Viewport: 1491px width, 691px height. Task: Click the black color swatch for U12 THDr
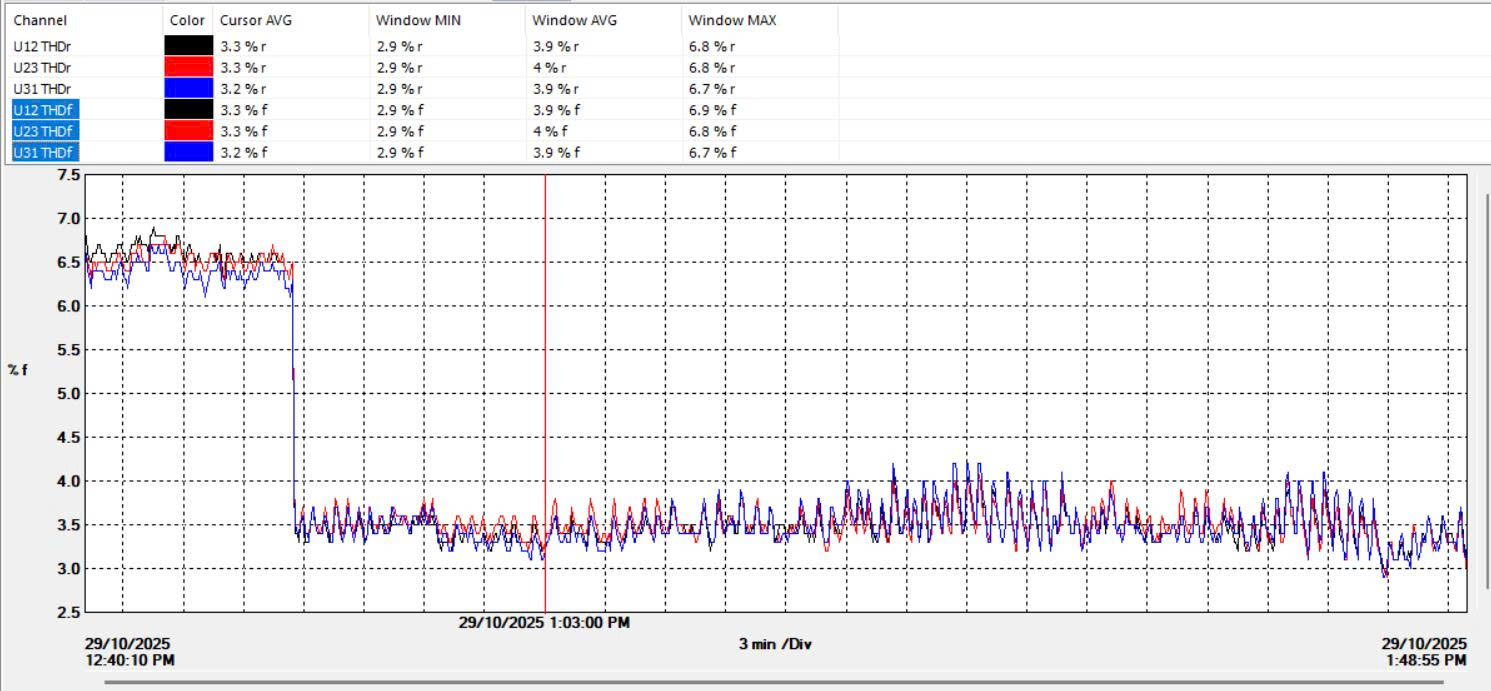(188, 46)
